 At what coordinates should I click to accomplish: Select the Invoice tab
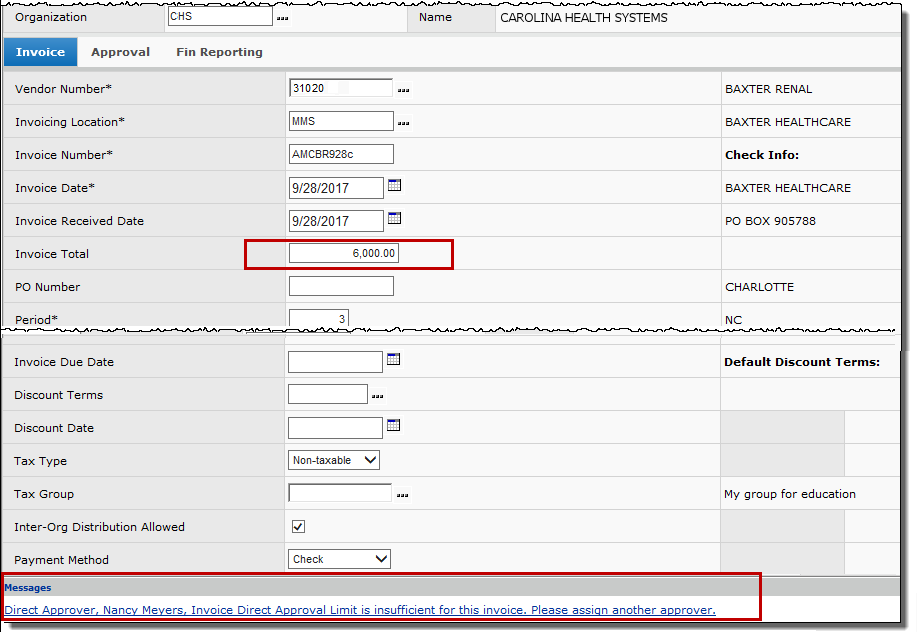41,52
